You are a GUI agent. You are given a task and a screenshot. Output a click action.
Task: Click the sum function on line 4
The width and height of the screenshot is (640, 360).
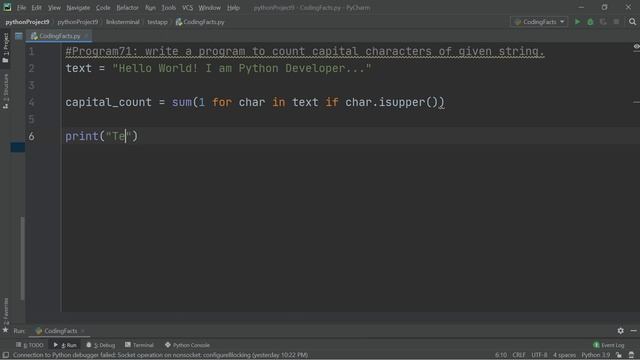(x=182, y=102)
